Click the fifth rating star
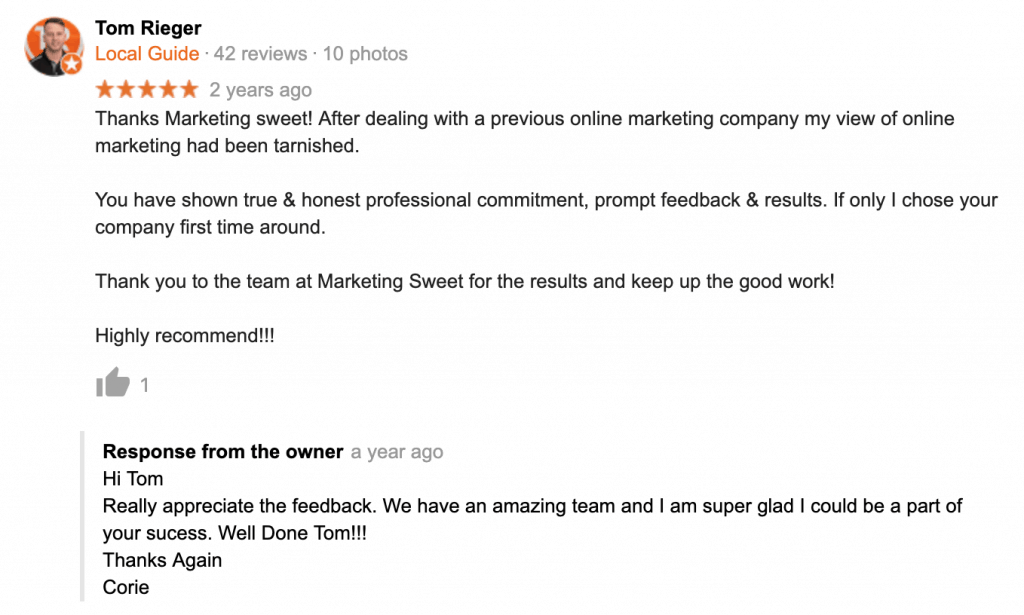The width and height of the screenshot is (1024, 615). pos(189,89)
